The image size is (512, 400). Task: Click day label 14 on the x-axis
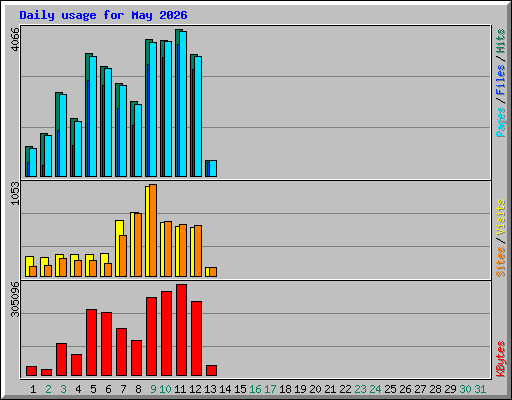(225, 389)
